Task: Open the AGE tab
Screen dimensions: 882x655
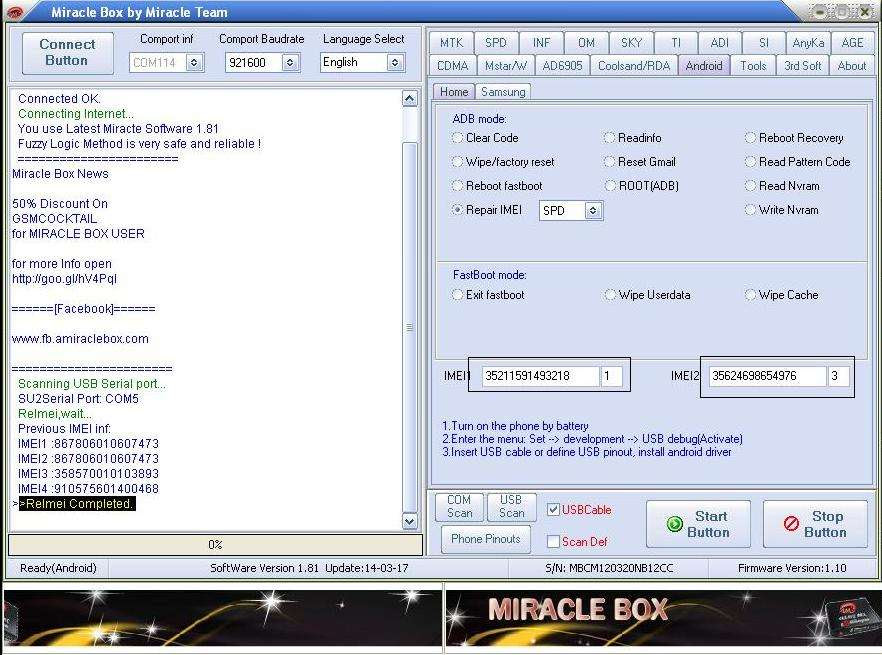Action: click(x=852, y=43)
